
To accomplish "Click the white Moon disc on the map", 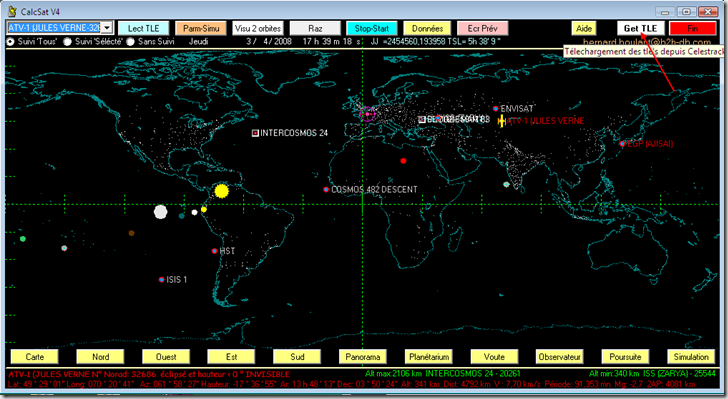I will pos(161,212).
